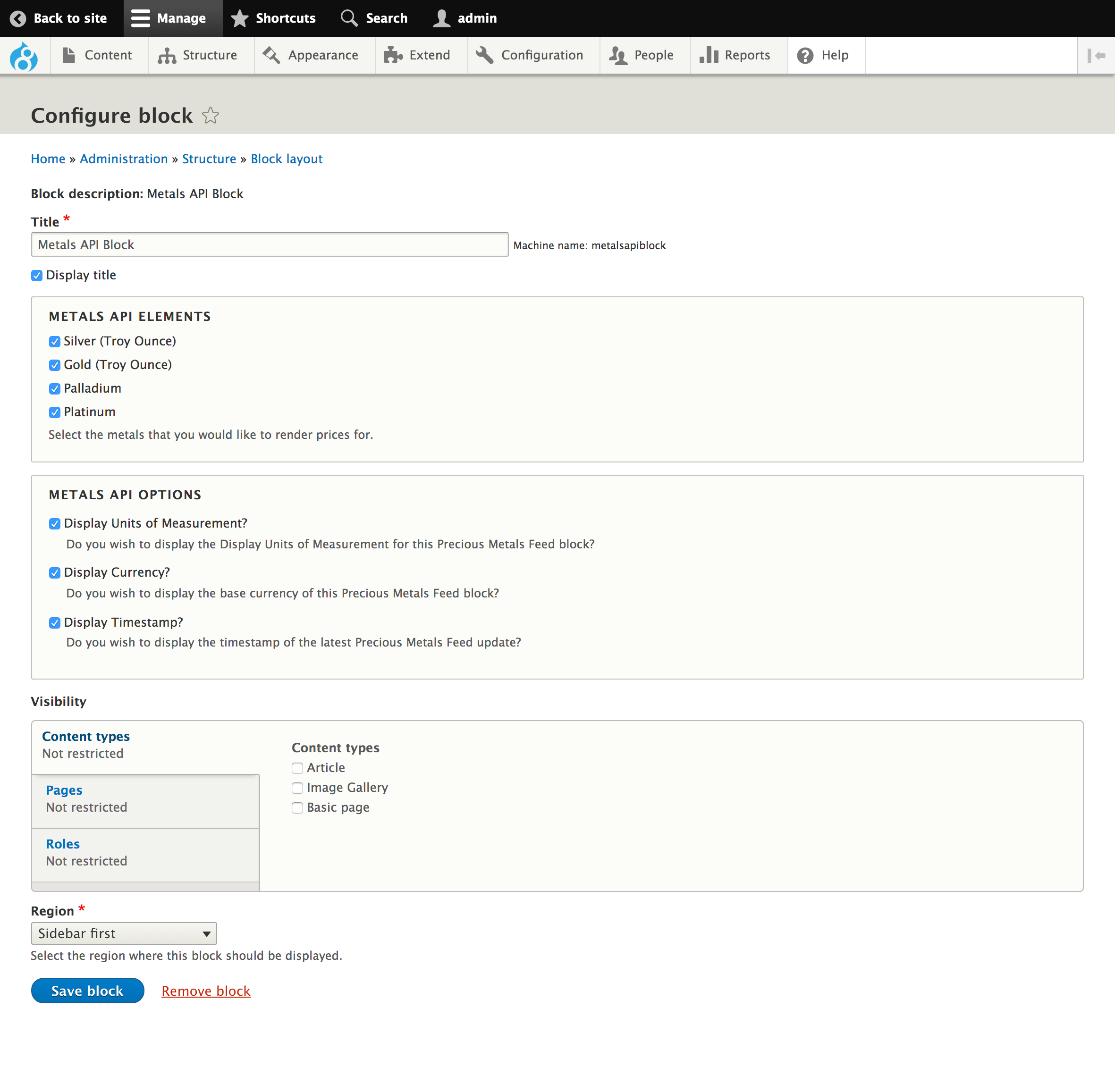Collapse the toolbar with the tray icon
The width and height of the screenshot is (1115, 1092).
(x=1096, y=55)
